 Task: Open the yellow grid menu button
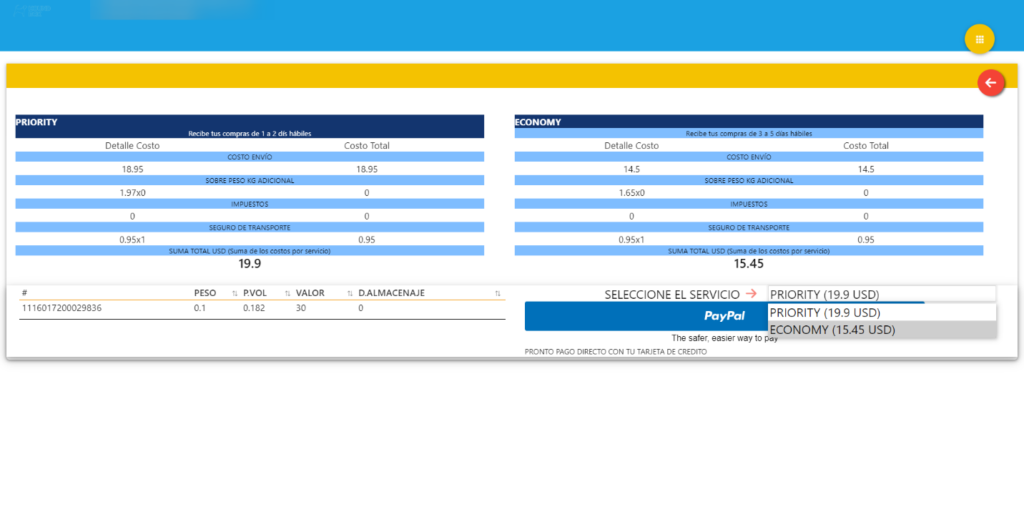(979, 39)
